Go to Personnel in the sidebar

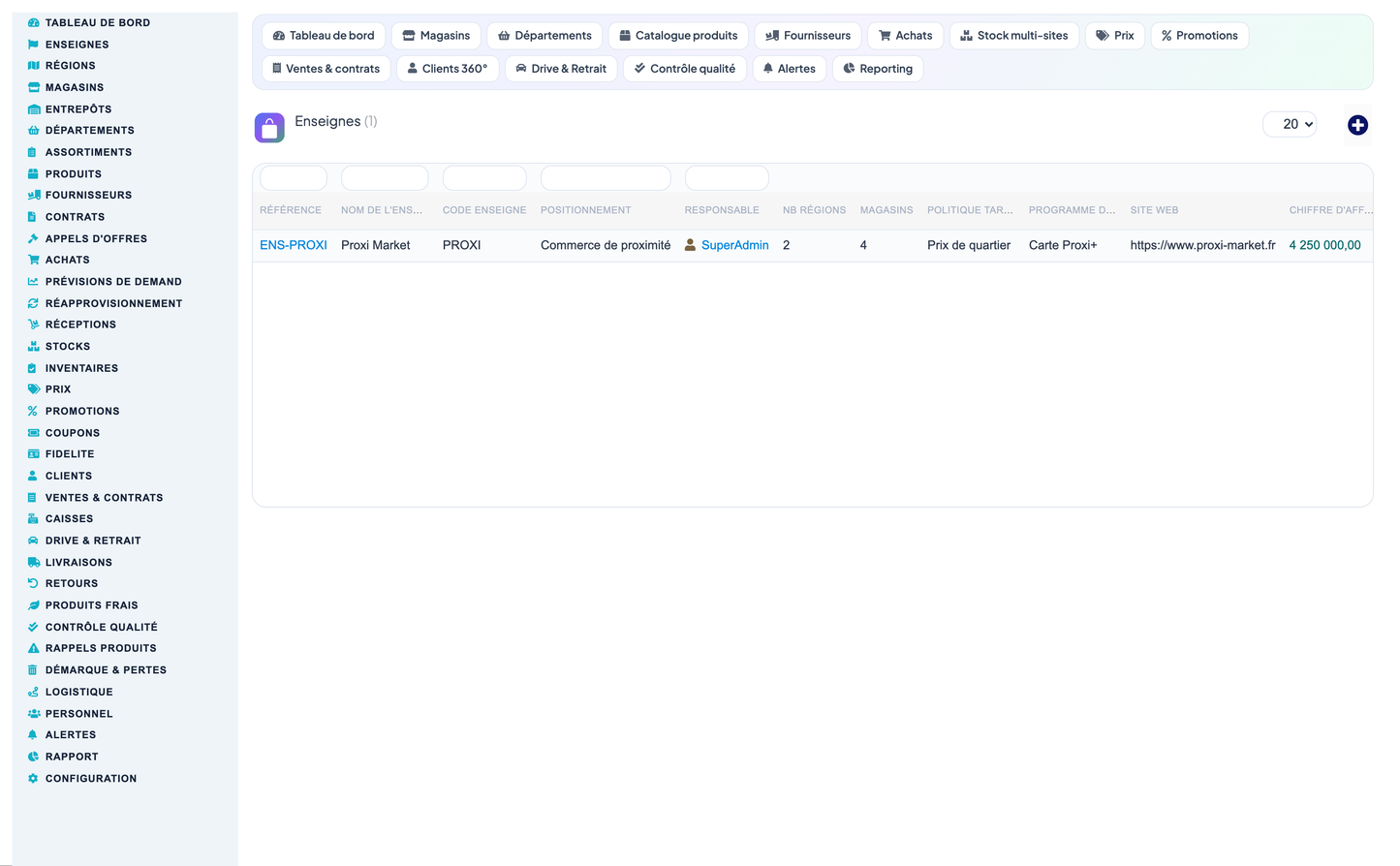point(78,714)
